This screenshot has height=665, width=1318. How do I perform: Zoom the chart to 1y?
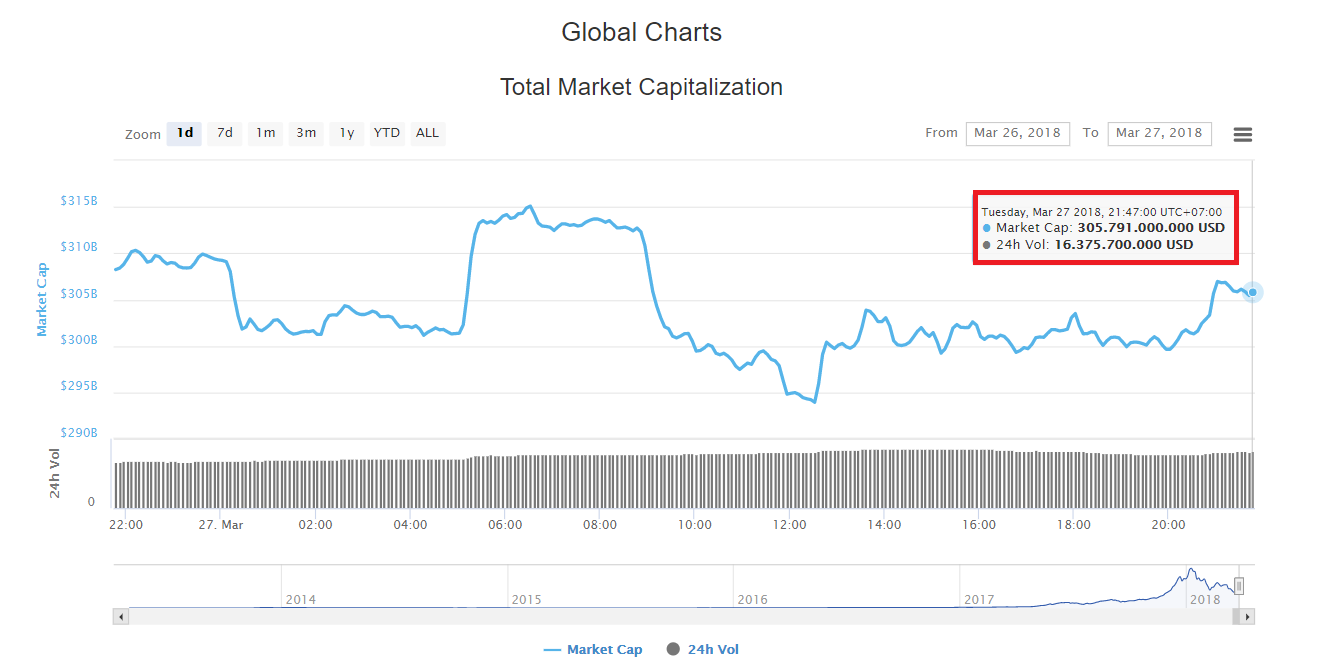(346, 133)
